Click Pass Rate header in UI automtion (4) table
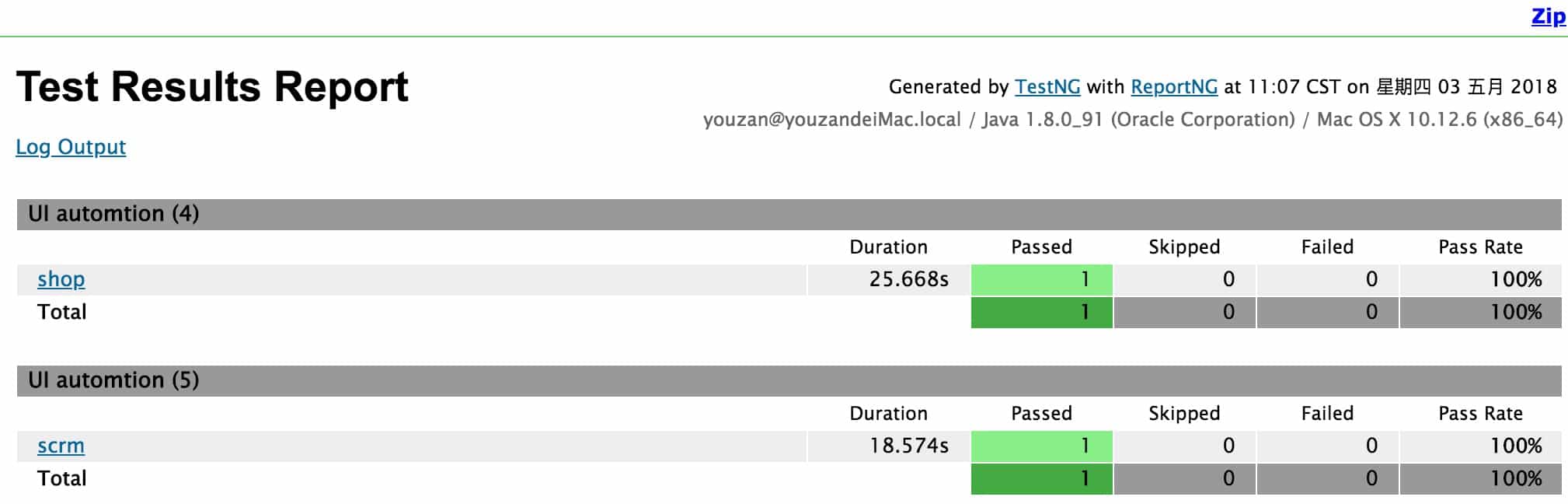1568x504 pixels. click(x=1479, y=247)
